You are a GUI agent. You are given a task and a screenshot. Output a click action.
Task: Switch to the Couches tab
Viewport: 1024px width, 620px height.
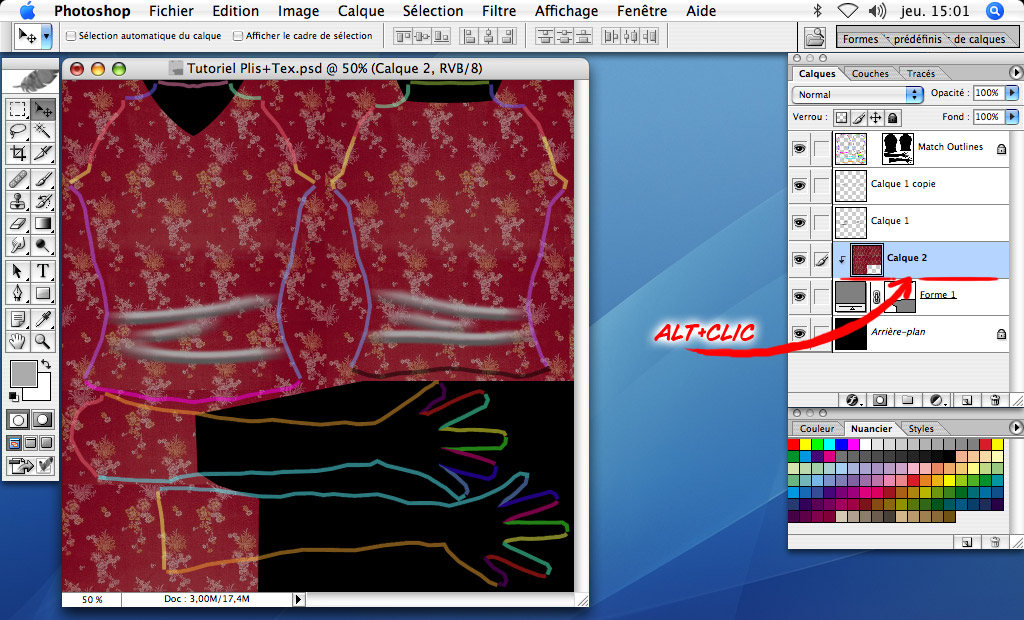tap(870, 73)
